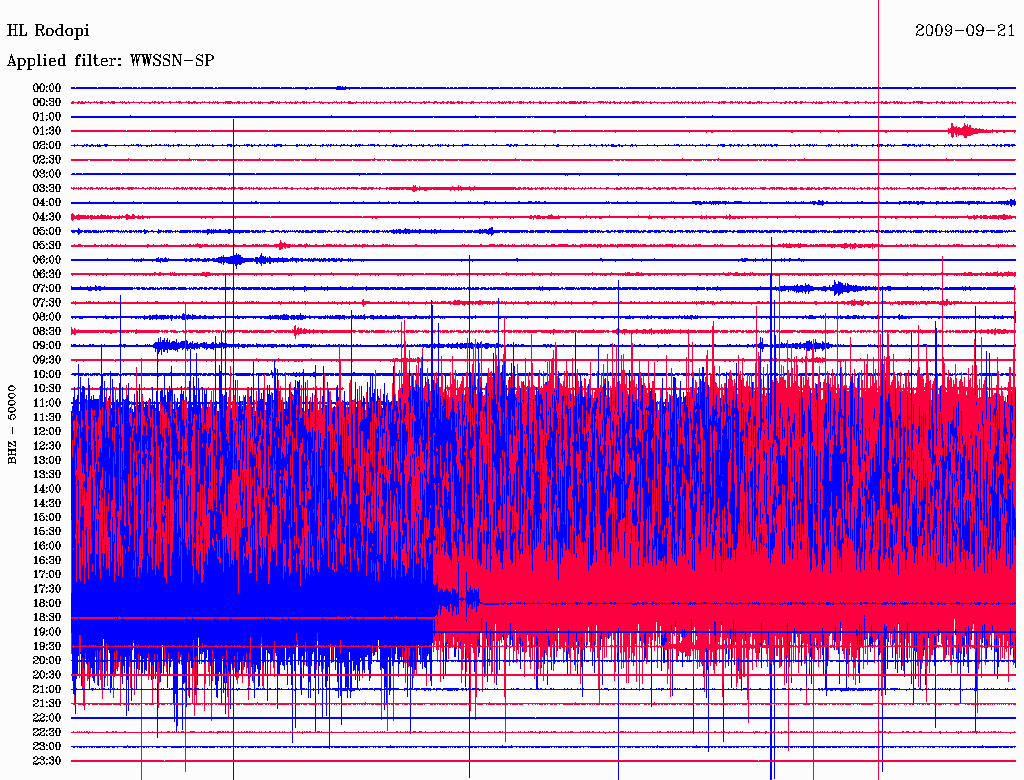Viewport: 1024px width, 780px height.
Task: Click the red wave burst on 08:30 trace
Action: pos(298,331)
